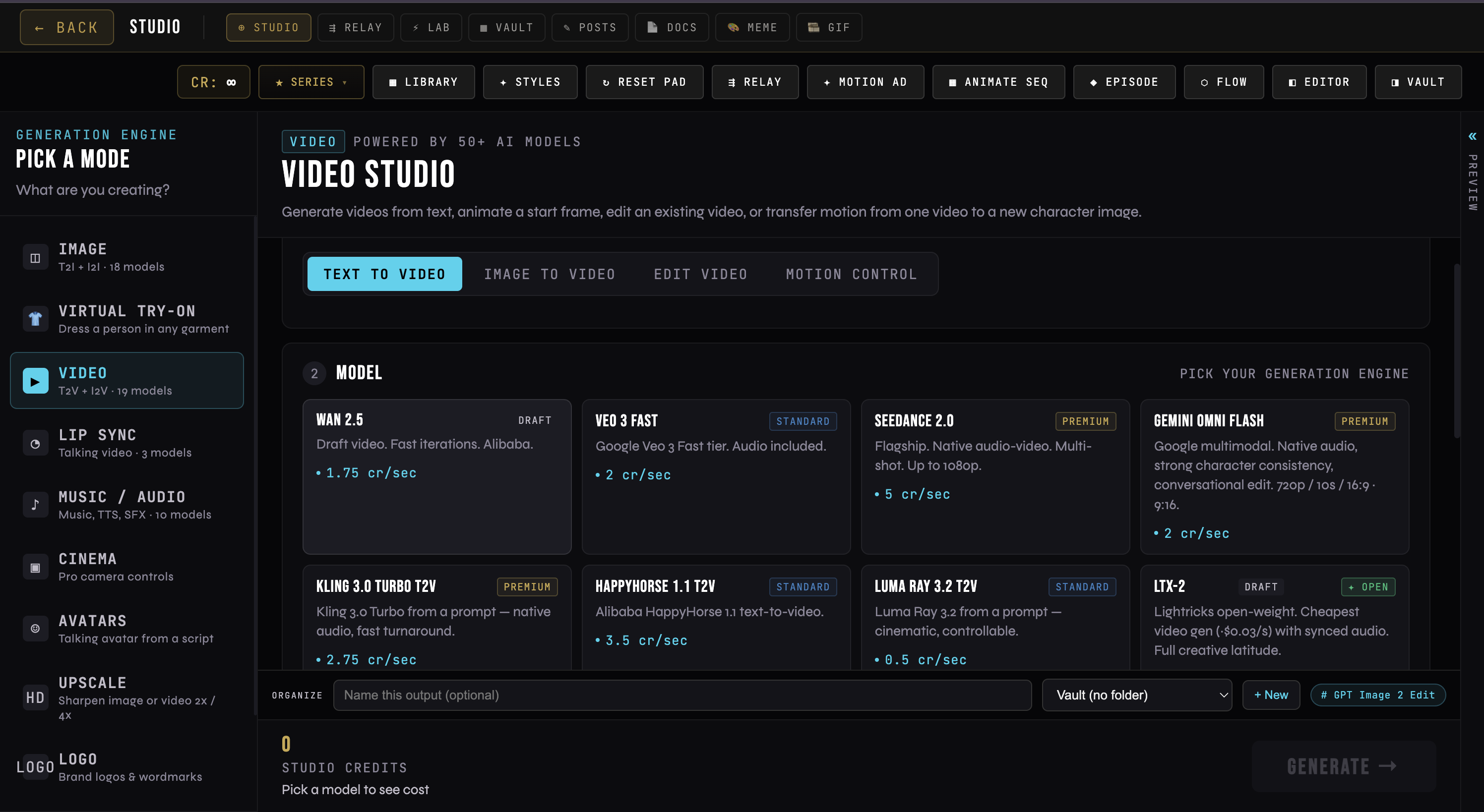Click the Image mode icon in sidebar
1484x812 pixels.
coord(35,257)
